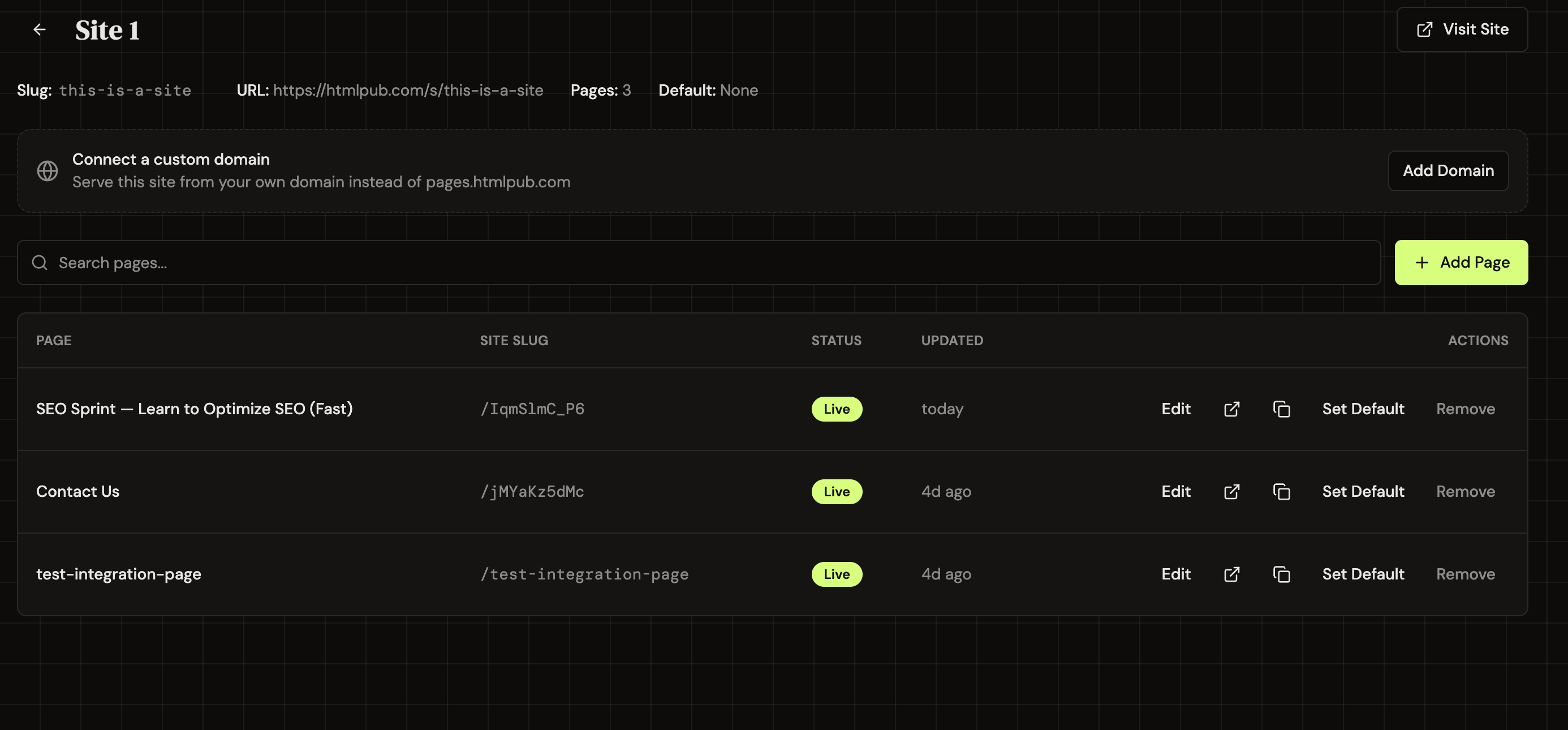The width and height of the screenshot is (1568, 730).
Task: Click the PAGE column header
Action: 54,340
